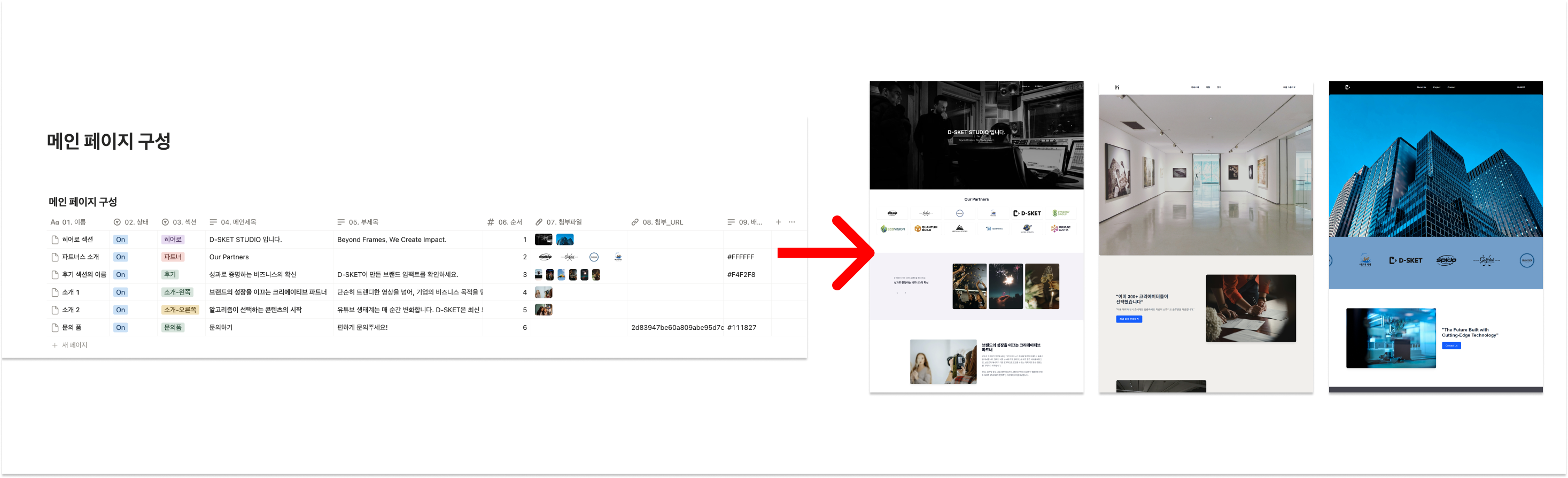This screenshot has height=478, width=1568.
Task: Toggle On status of 파트너스 소개 row
Action: pos(121,258)
